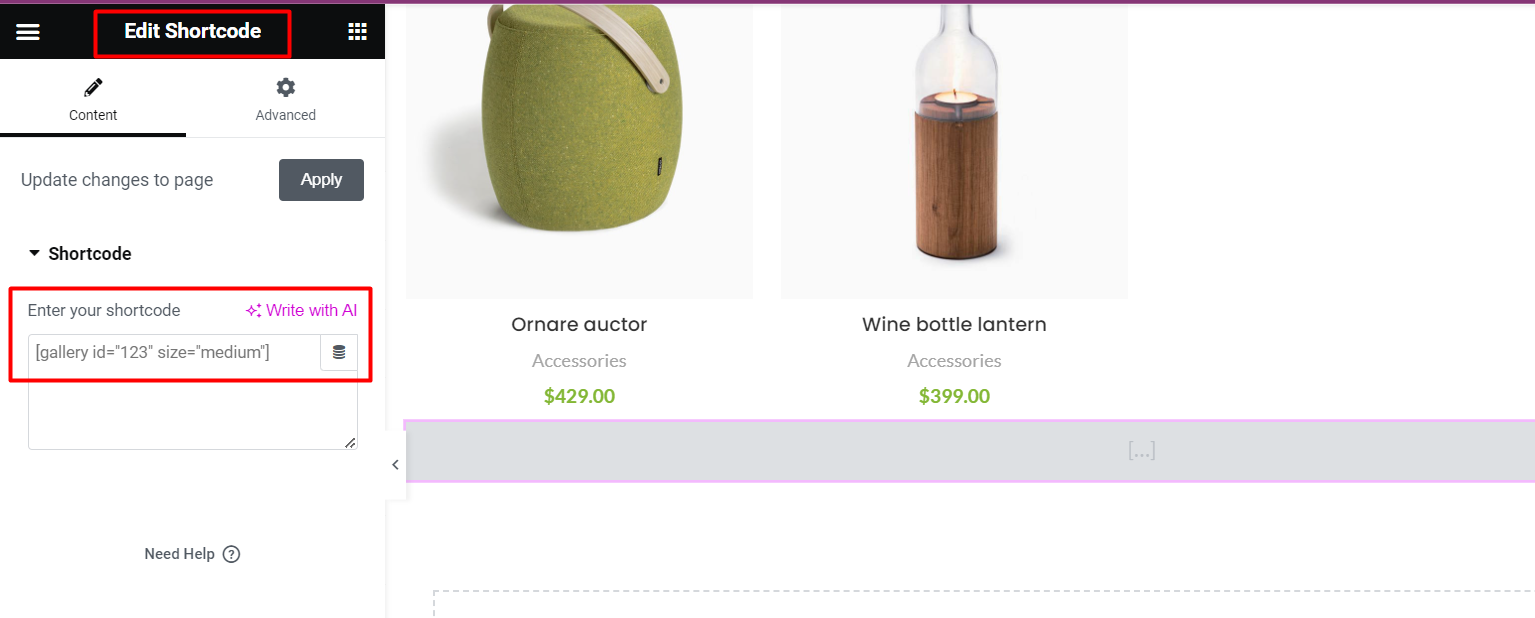Image resolution: width=1535 pixels, height=618 pixels.
Task: Click the Content pencil icon
Action: [93, 87]
